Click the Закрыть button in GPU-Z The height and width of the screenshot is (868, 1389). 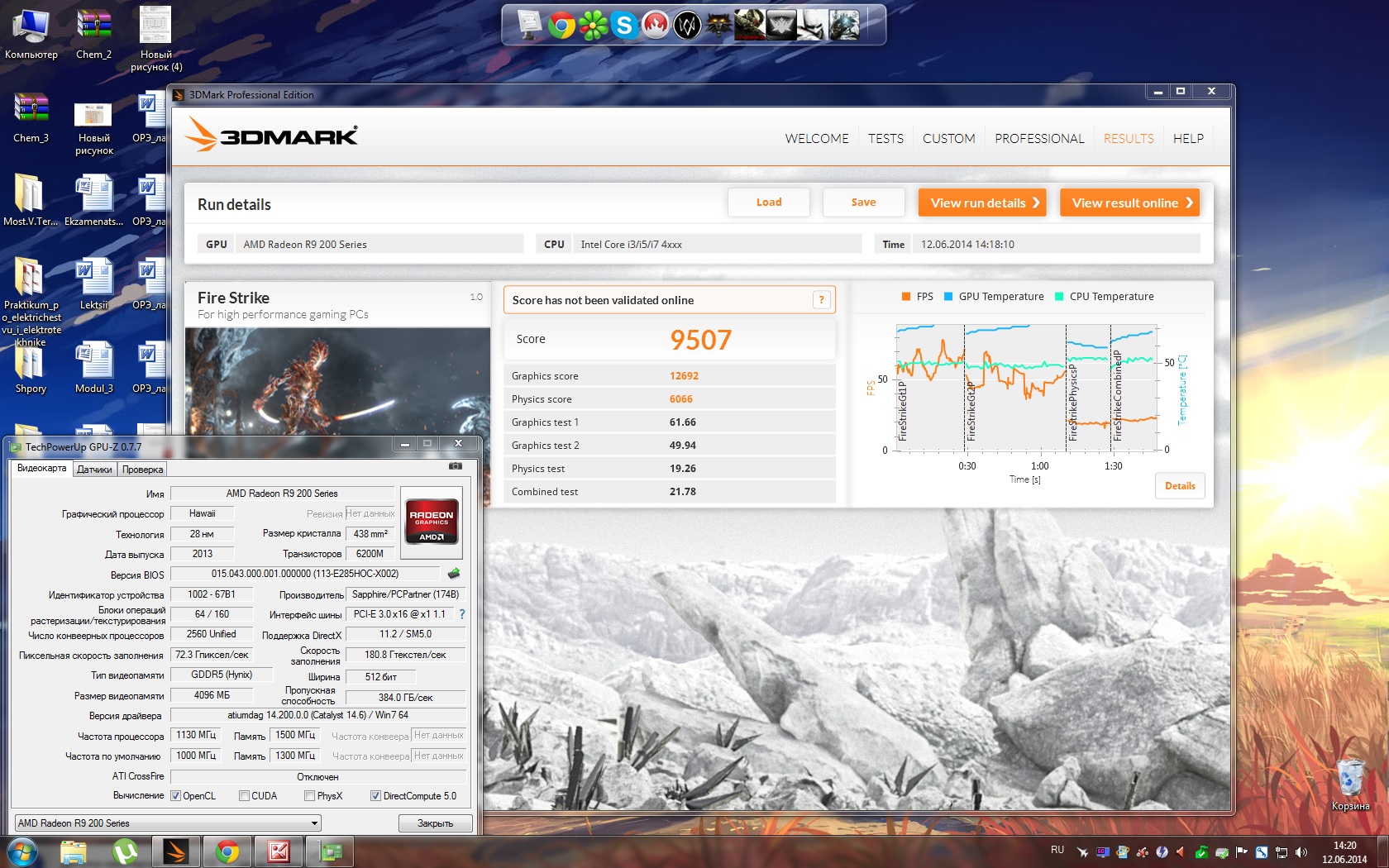point(435,823)
